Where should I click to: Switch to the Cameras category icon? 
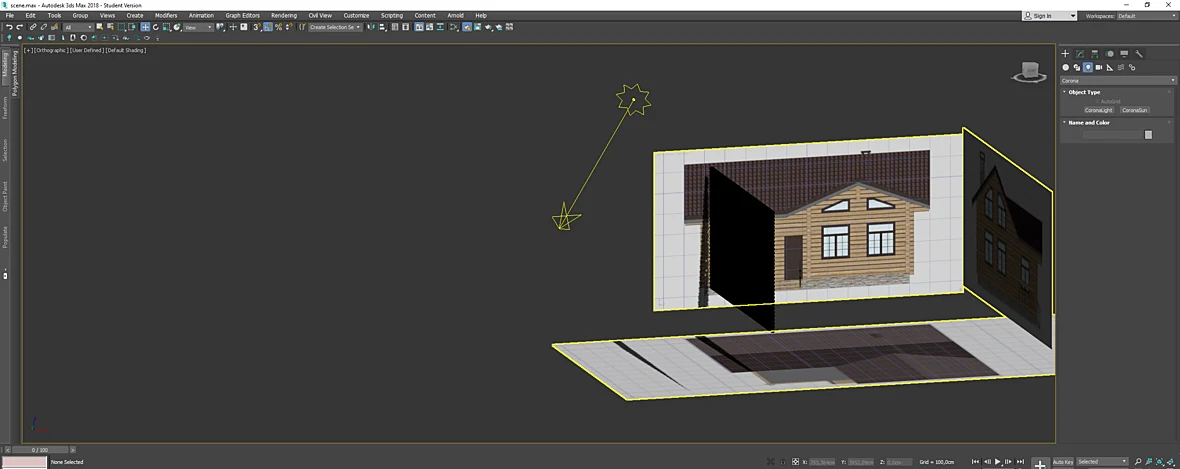pyautogui.click(x=1099, y=68)
